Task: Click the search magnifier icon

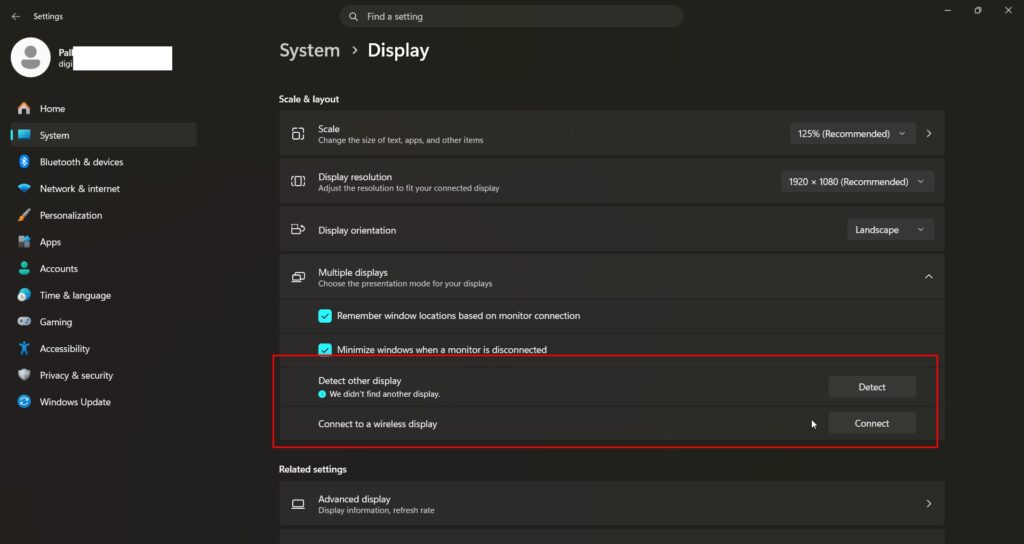Action: click(x=353, y=16)
